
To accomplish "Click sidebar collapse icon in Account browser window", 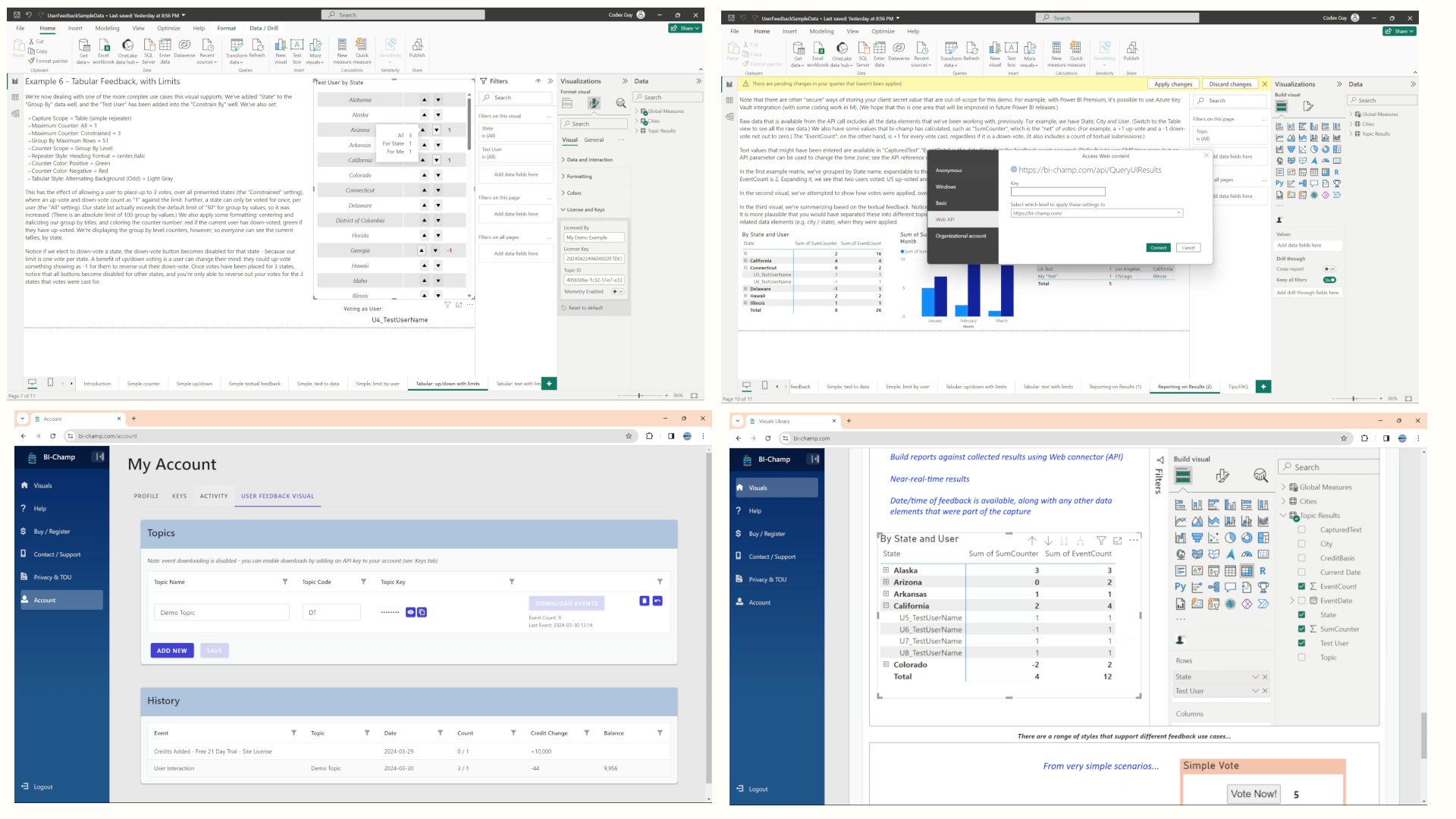I will point(99,457).
